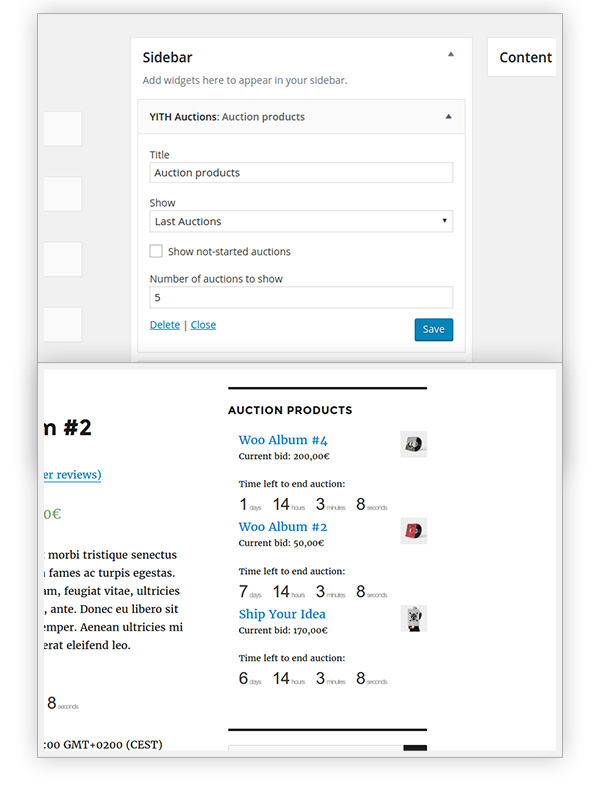Collapse the YITH Auctions widget arrow
This screenshot has height=786, width=600.
tap(449, 117)
